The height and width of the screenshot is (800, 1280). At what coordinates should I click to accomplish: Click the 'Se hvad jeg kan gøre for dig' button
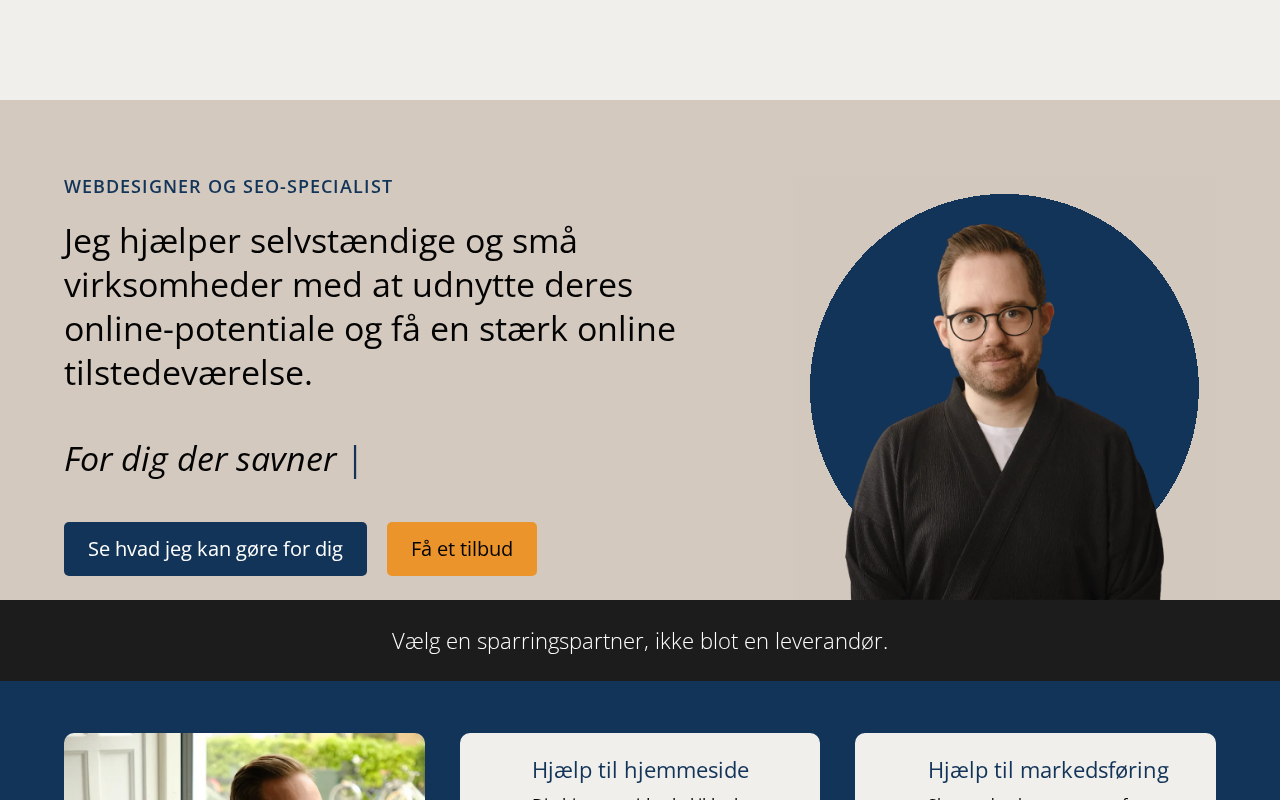(215, 549)
